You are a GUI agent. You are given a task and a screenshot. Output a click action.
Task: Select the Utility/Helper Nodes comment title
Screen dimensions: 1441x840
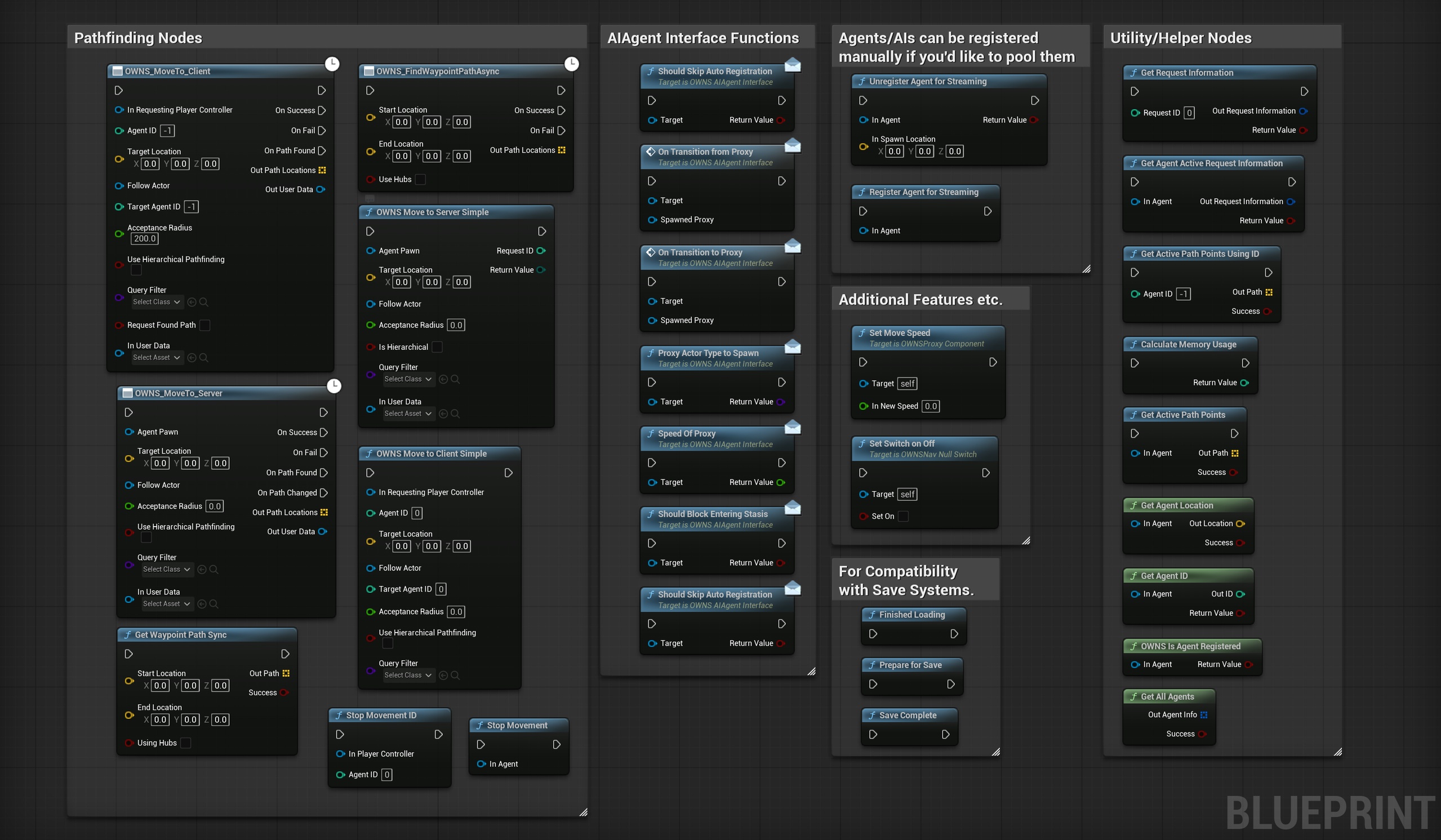pyautogui.click(x=1181, y=38)
